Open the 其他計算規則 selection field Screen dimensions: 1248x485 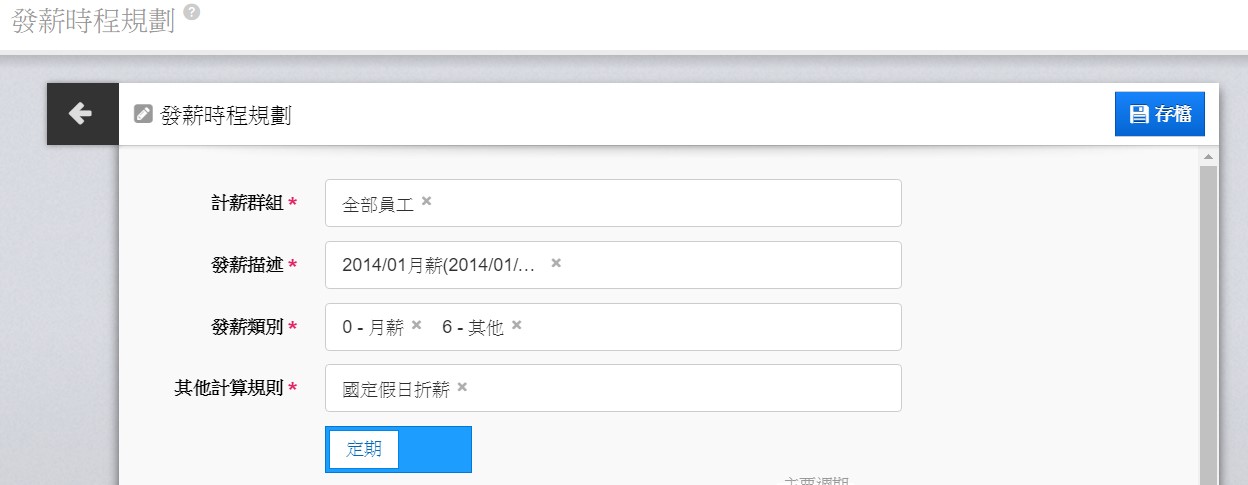coord(680,388)
